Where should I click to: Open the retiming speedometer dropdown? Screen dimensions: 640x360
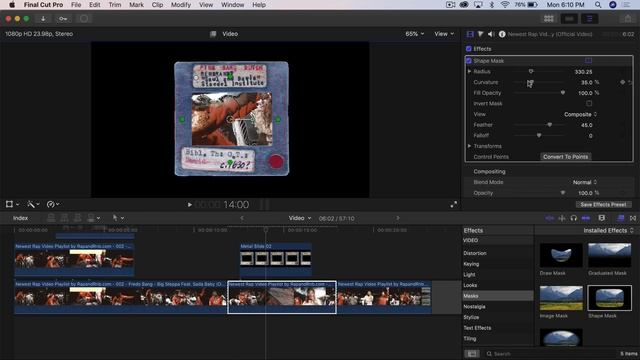pos(53,204)
